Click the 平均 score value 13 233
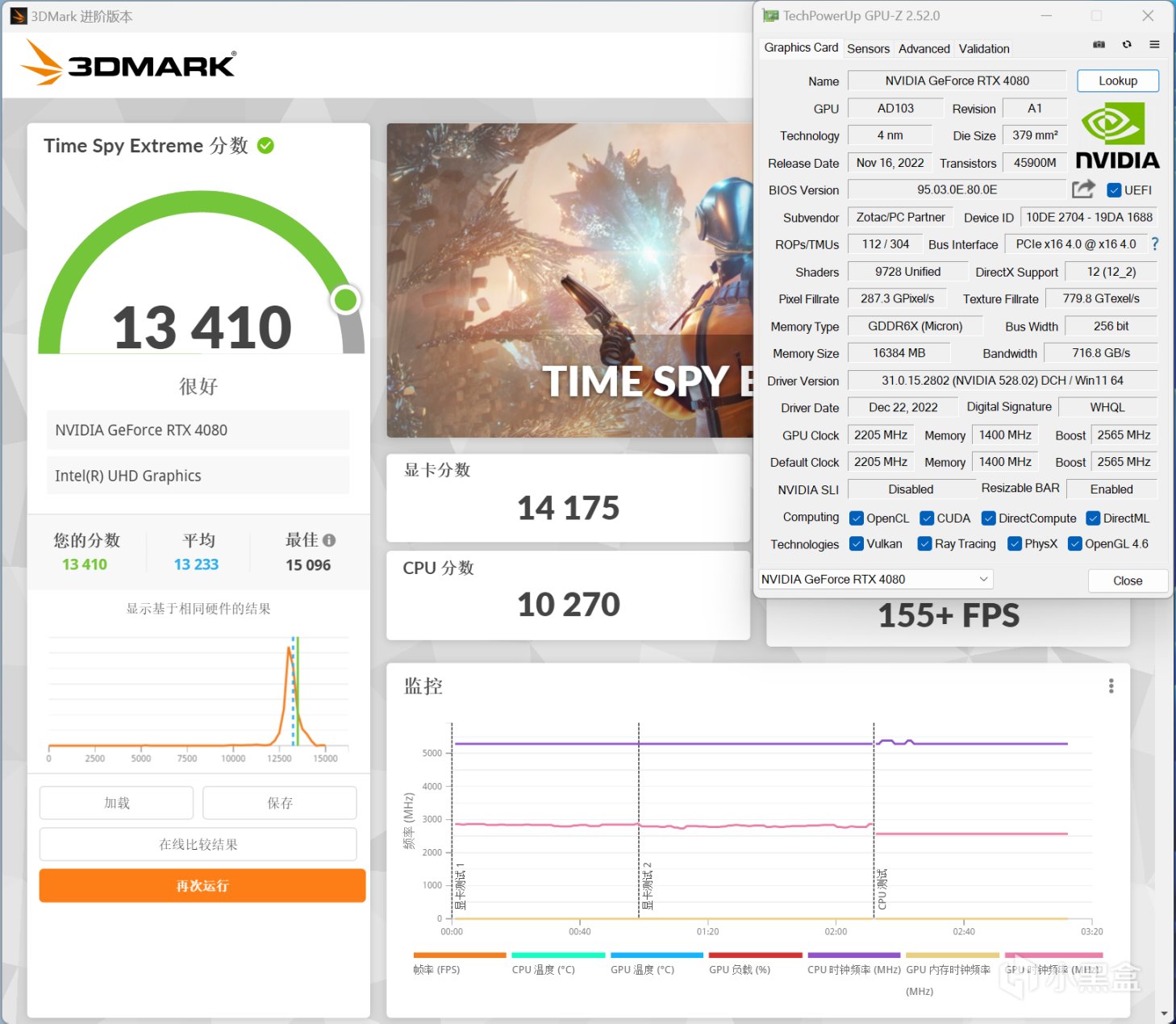 click(196, 564)
